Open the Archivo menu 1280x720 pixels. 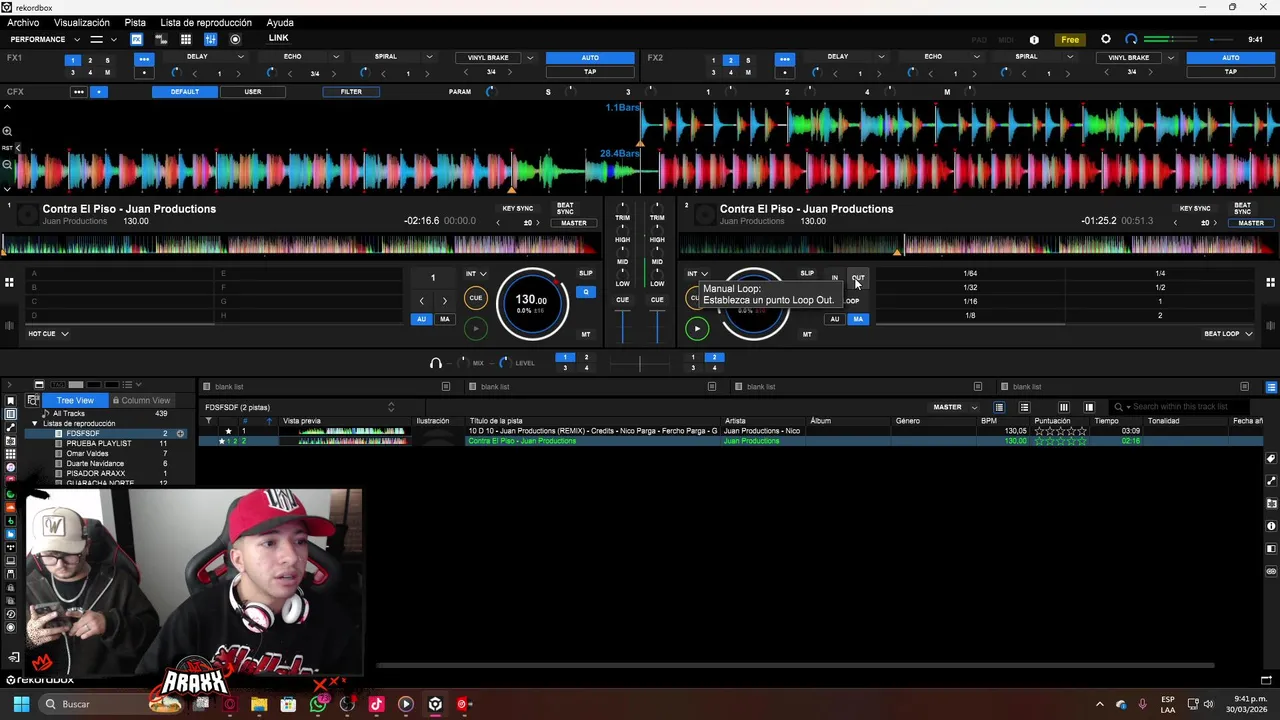(x=23, y=22)
